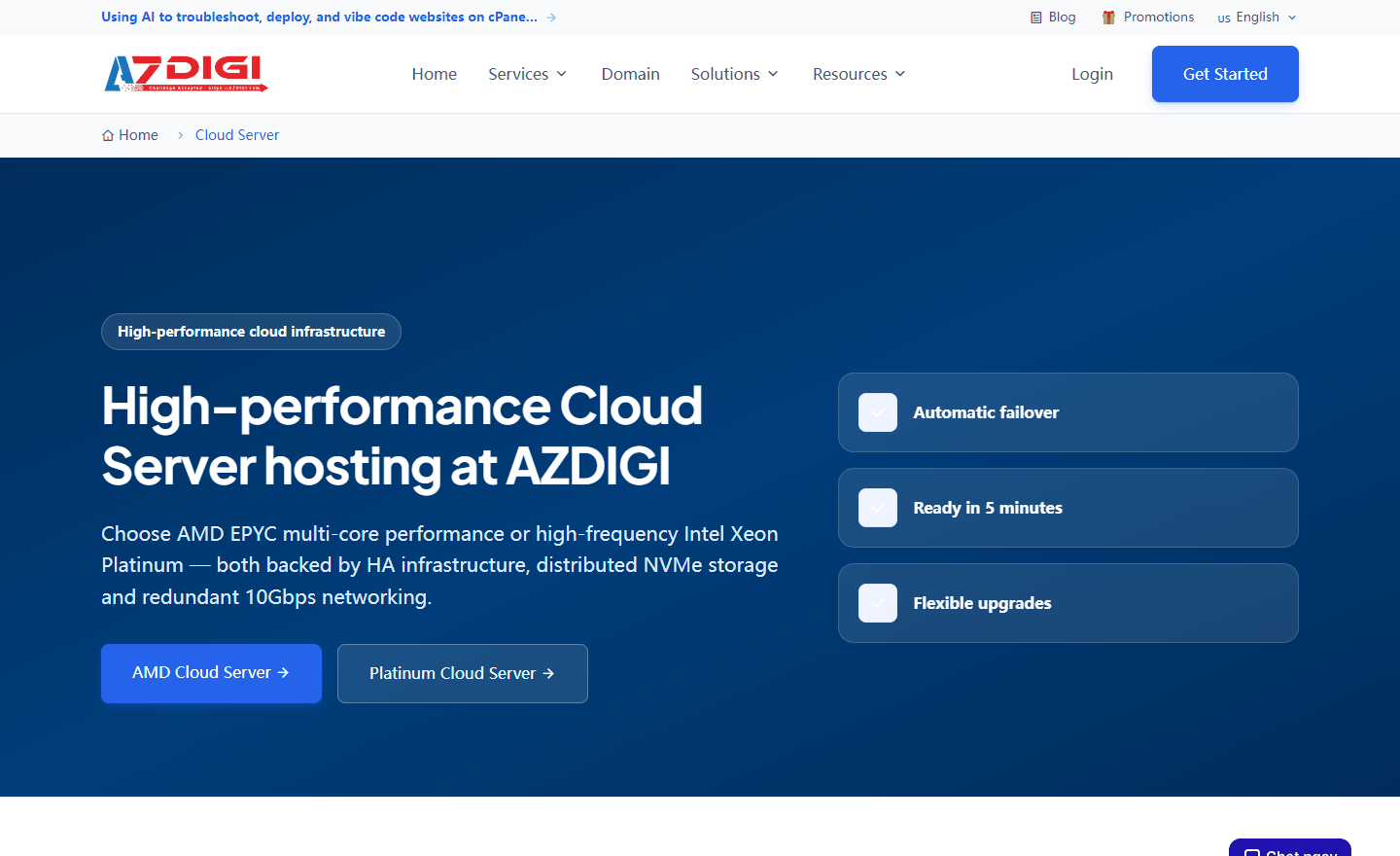Click the High-performance cloud infrastructure badge
The image size is (1400, 856).
click(x=251, y=332)
